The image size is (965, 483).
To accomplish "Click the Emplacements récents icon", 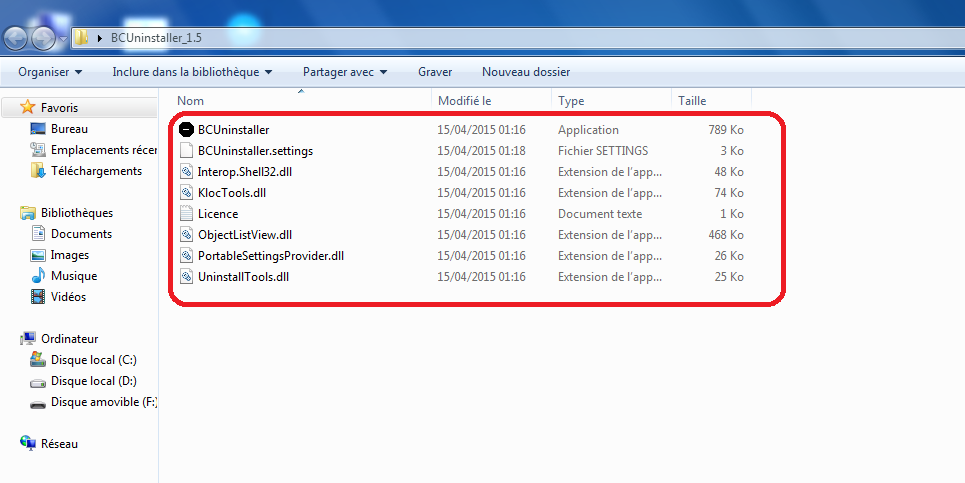I will [38, 150].
